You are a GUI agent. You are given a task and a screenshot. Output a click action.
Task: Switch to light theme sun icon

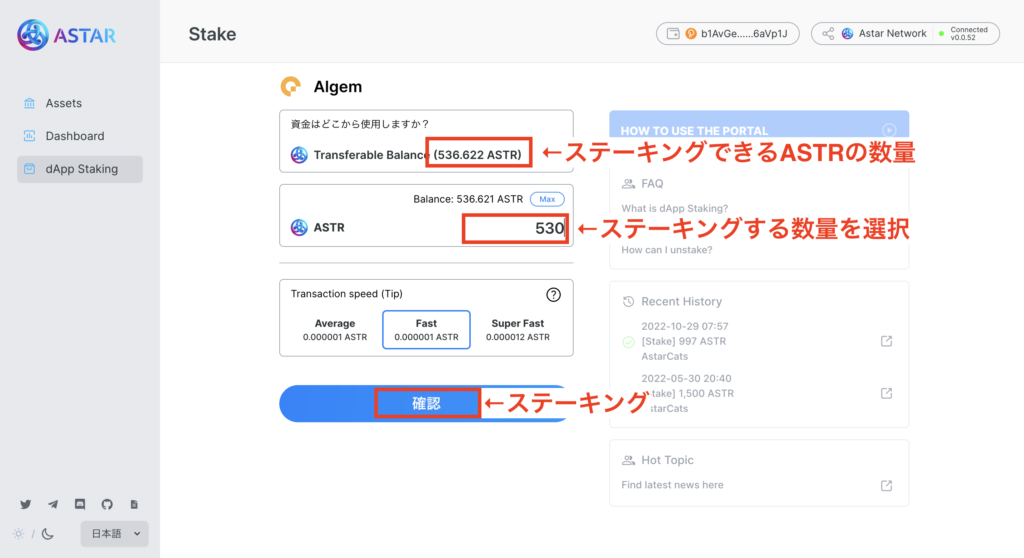point(18,534)
